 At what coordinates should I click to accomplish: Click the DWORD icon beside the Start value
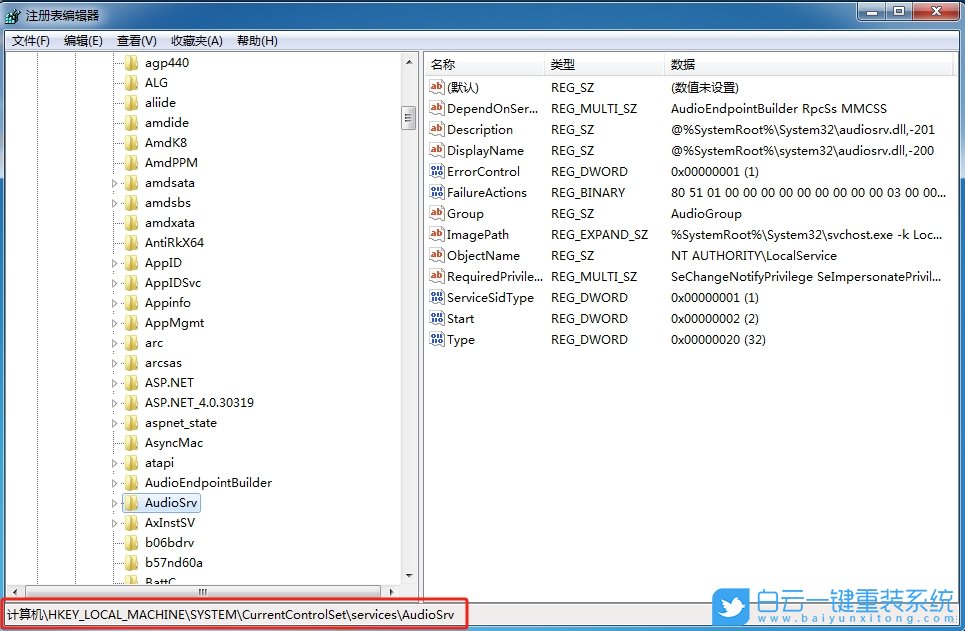[436, 318]
